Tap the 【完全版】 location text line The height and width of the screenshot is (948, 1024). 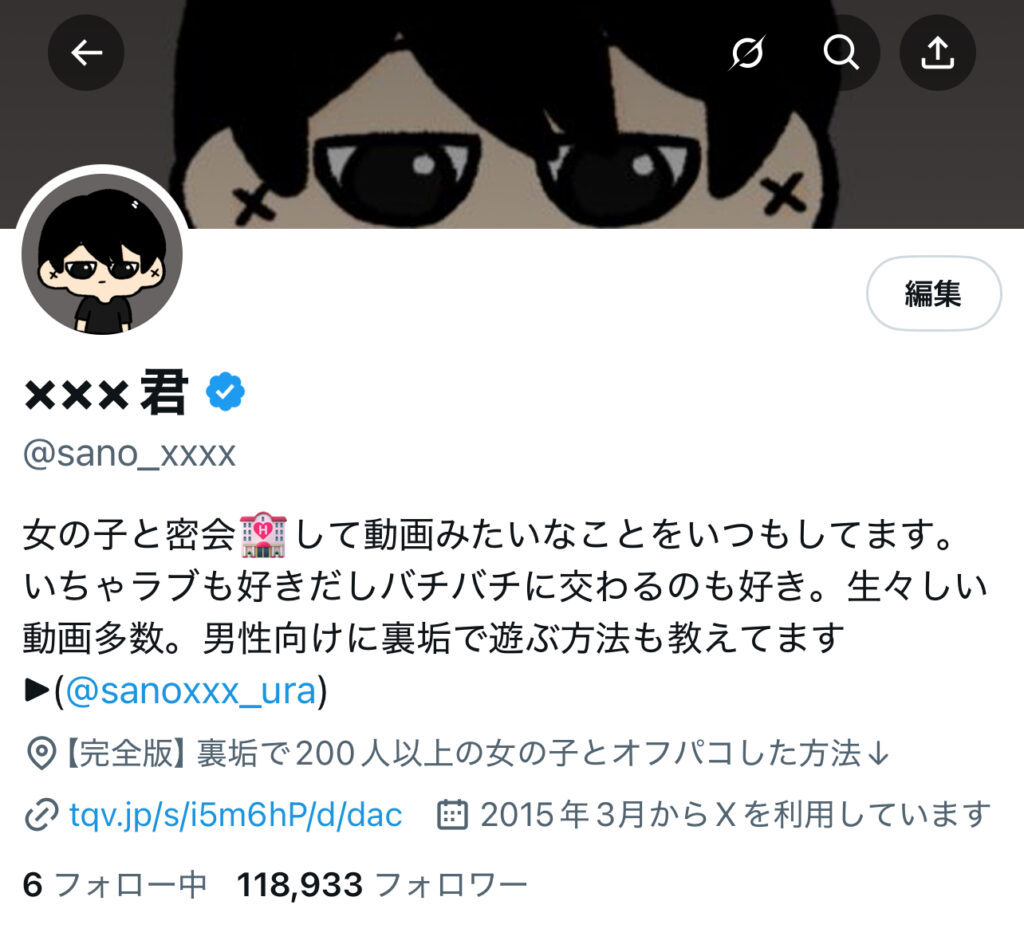point(477,754)
